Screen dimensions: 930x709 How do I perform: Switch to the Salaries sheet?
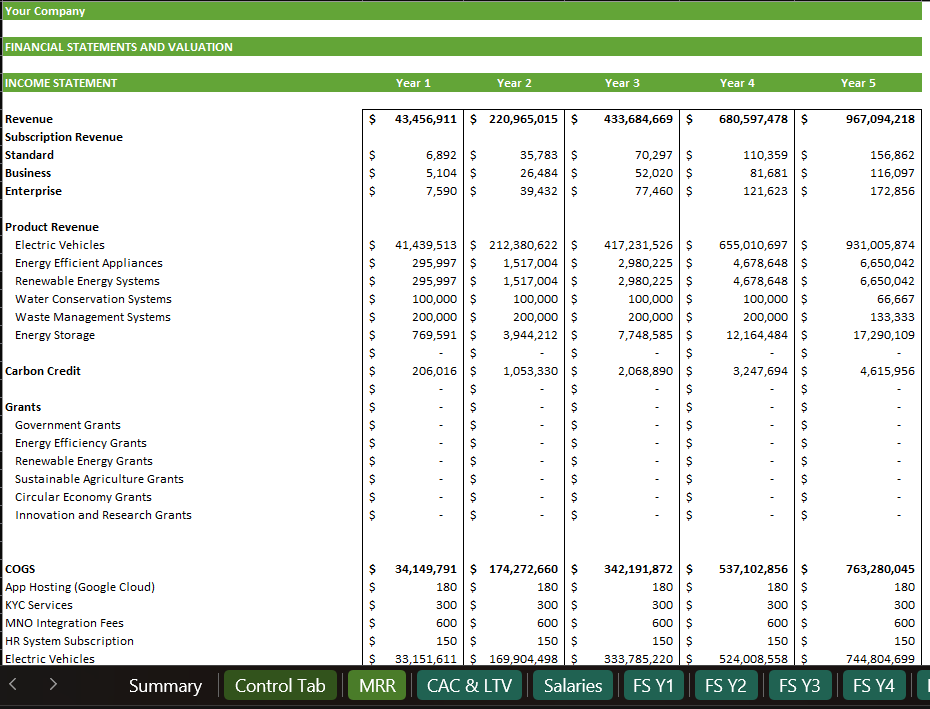click(572, 685)
